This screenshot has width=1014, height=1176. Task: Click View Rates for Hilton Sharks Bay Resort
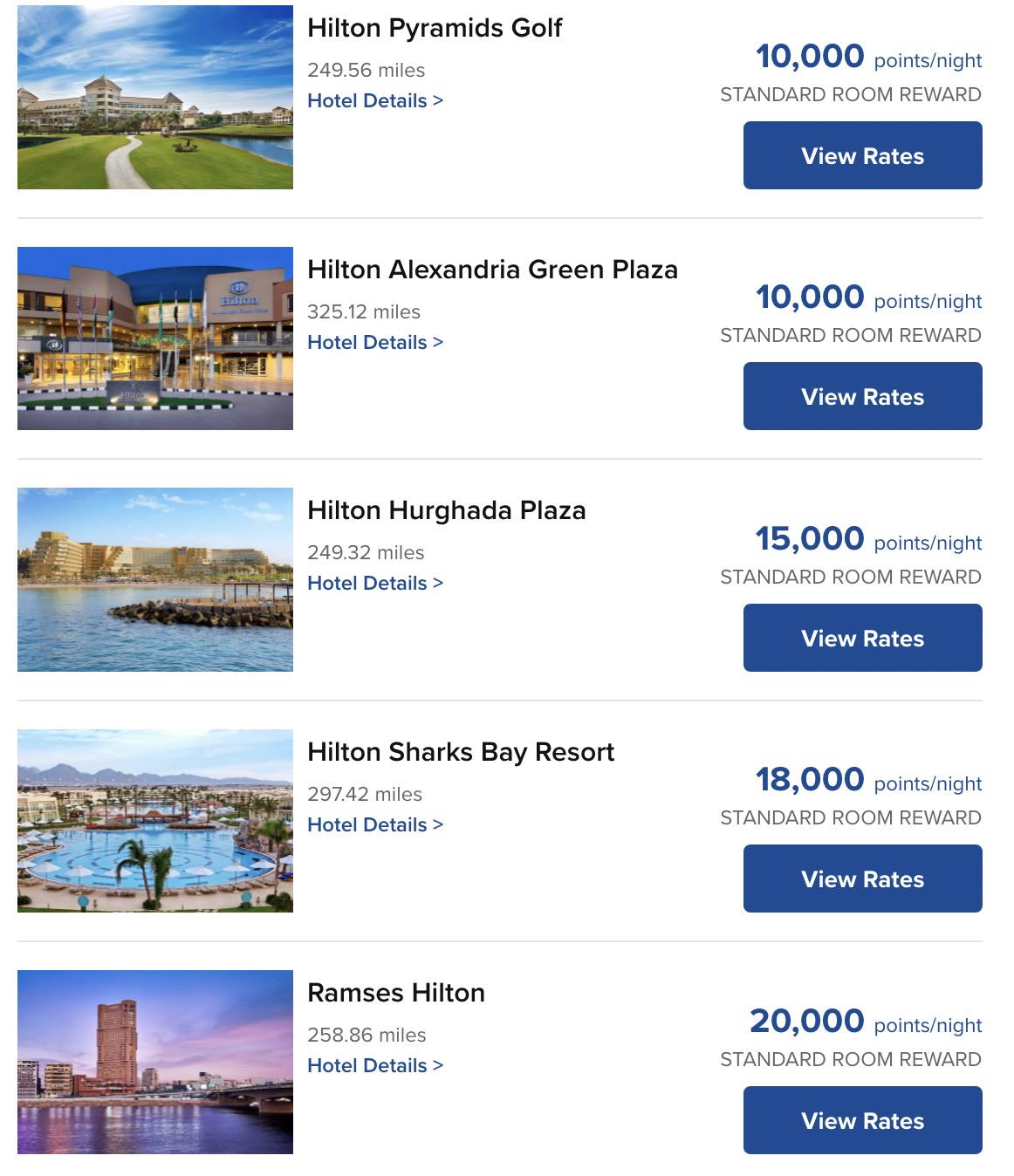[862, 879]
